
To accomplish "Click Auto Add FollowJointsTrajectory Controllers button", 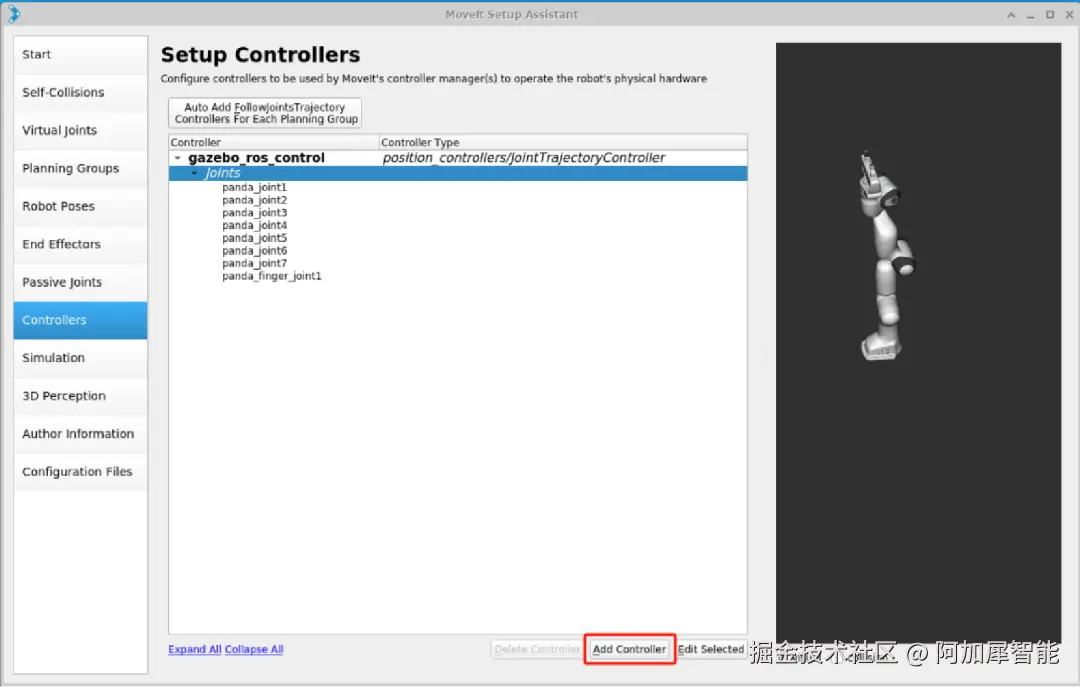I will point(265,113).
